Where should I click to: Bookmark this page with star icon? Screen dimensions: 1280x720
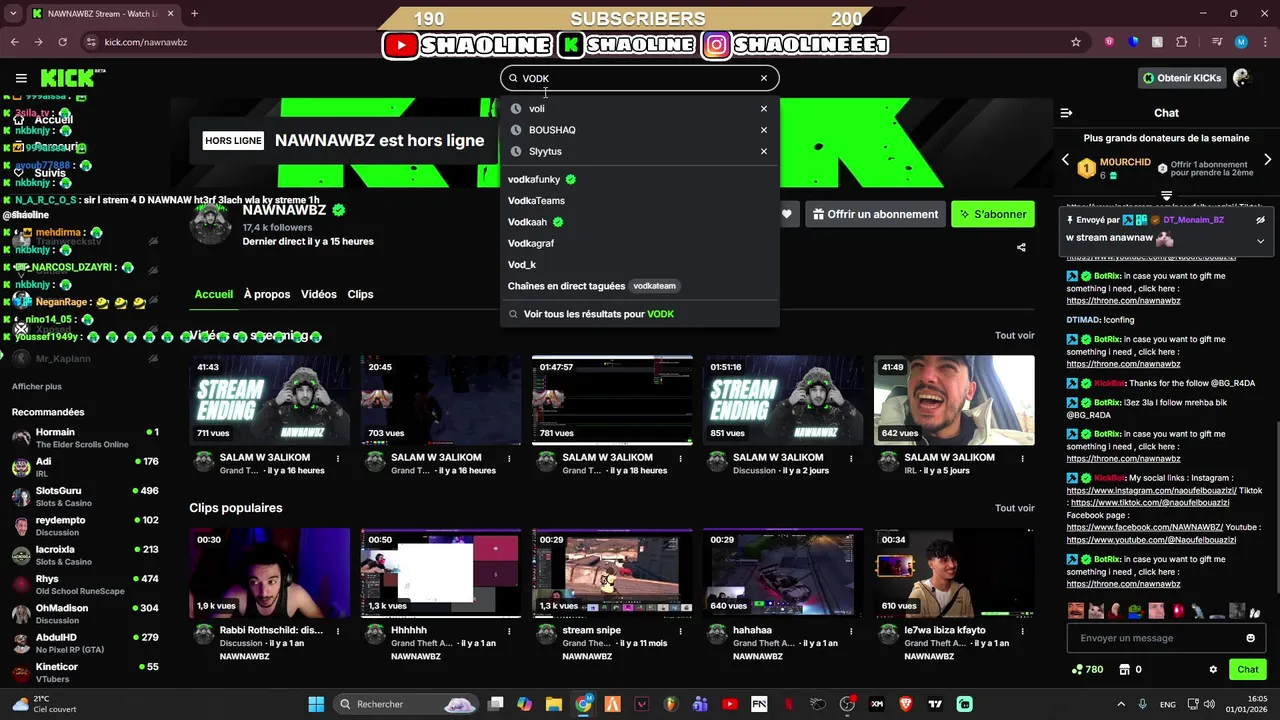click(1076, 42)
